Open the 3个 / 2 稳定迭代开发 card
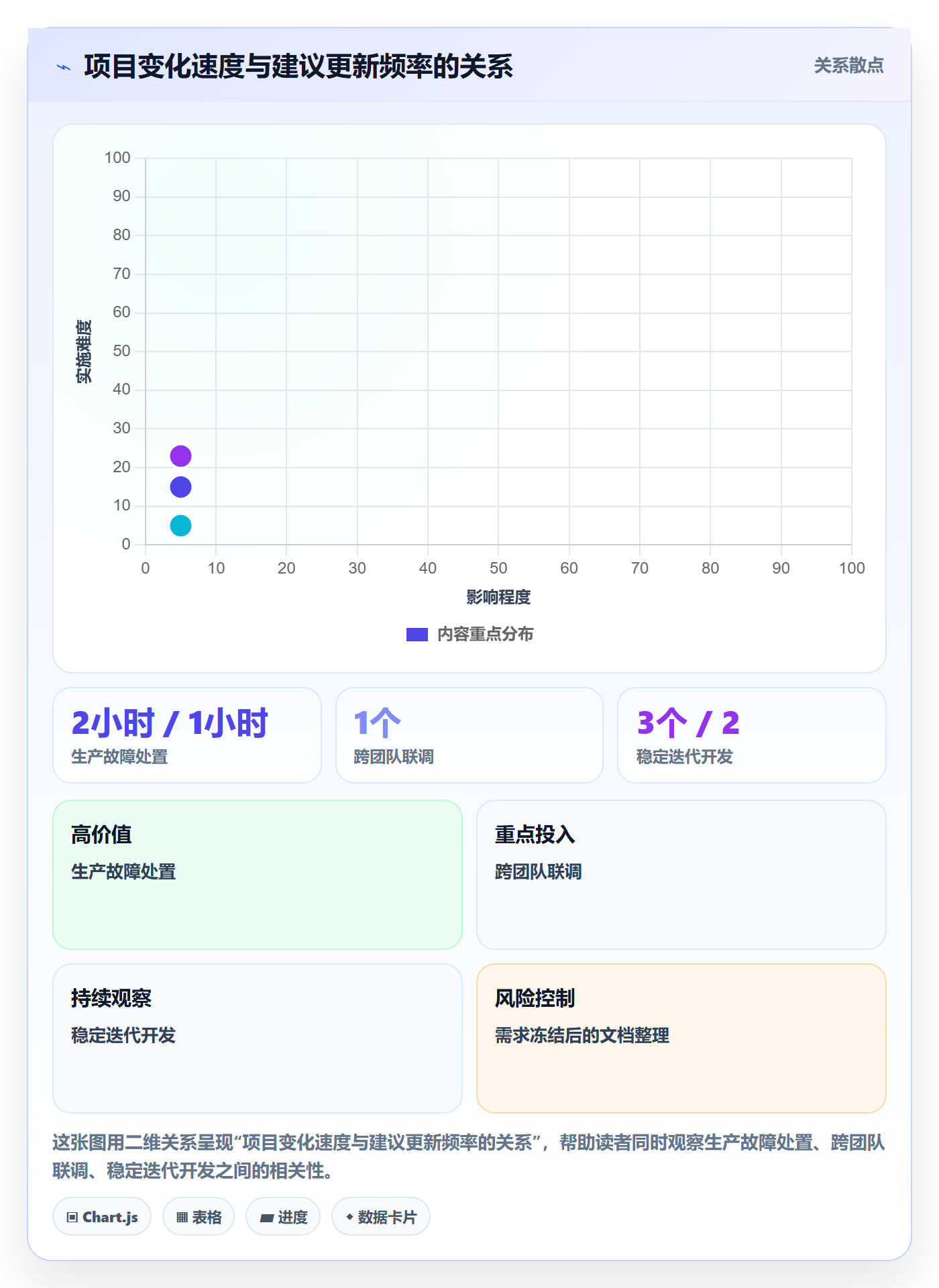This screenshot has height=1288, width=939. coord(752,735)
